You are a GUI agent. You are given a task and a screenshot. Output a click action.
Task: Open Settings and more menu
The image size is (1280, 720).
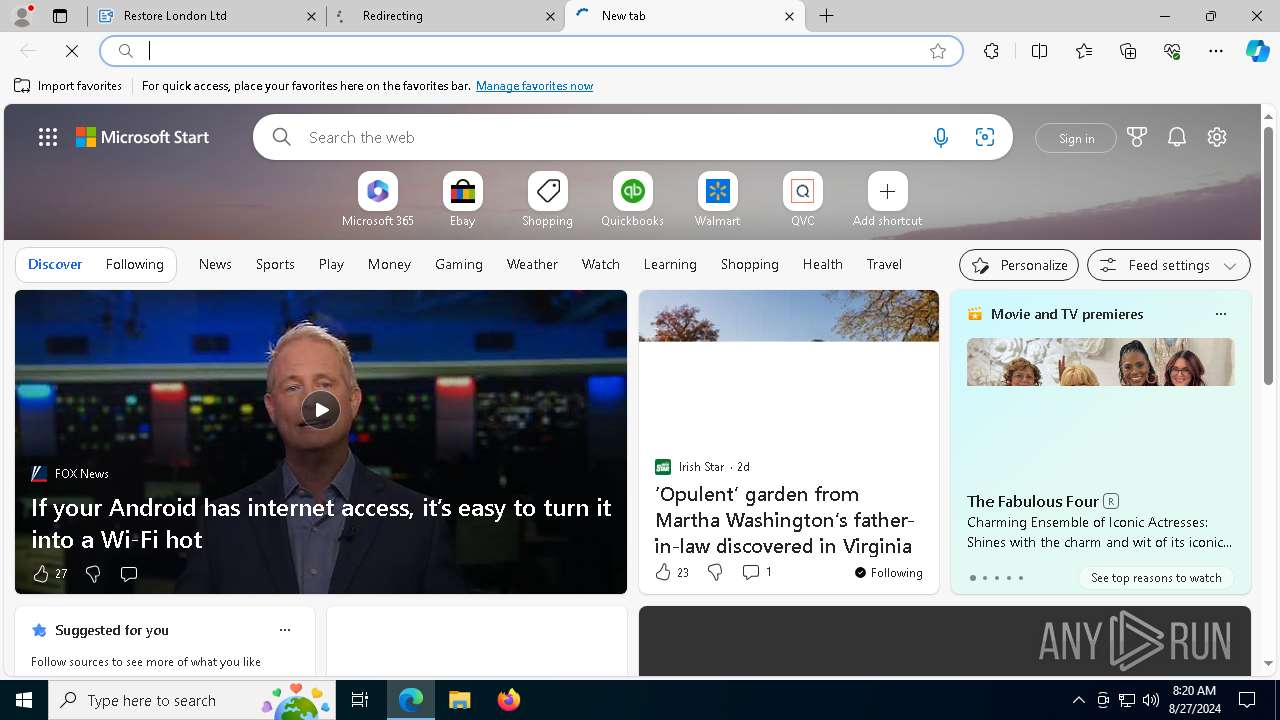[x=1216, y=51]
